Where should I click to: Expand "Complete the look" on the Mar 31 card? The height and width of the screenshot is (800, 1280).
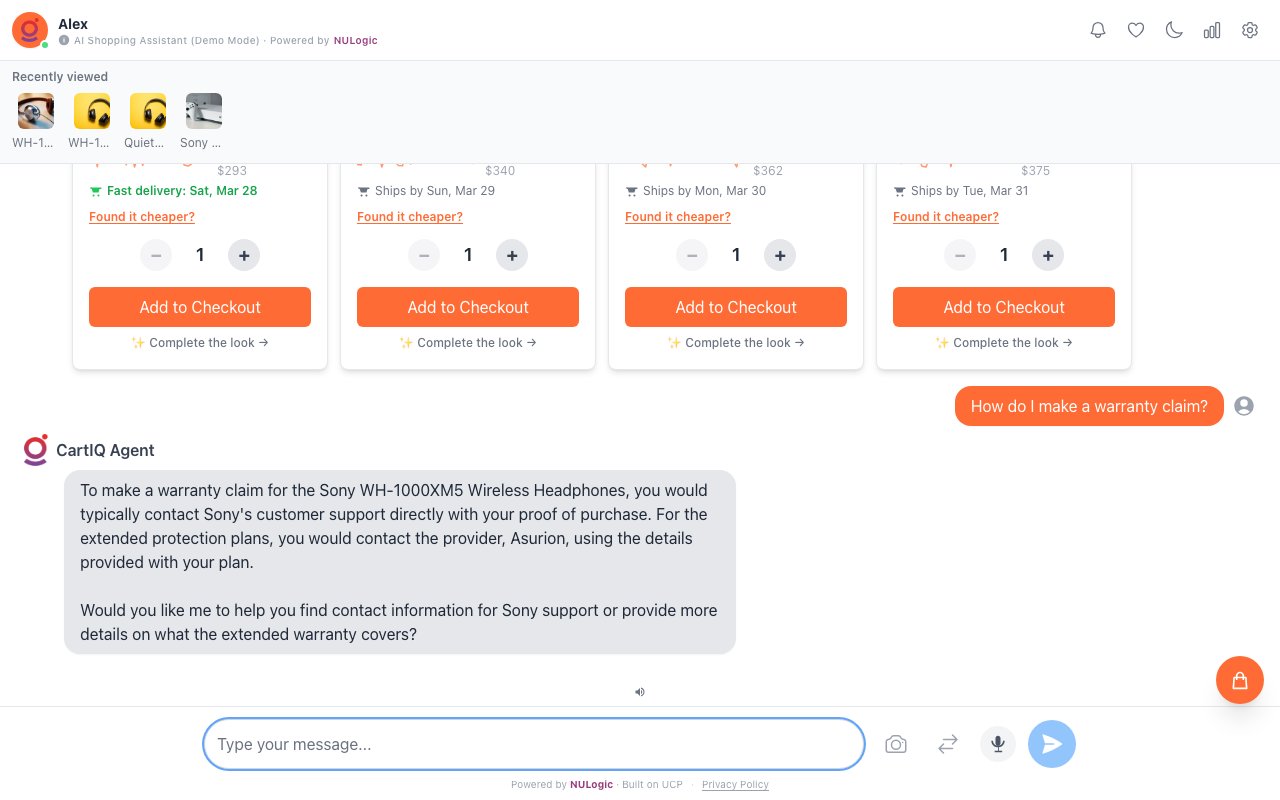point(1004,343)
